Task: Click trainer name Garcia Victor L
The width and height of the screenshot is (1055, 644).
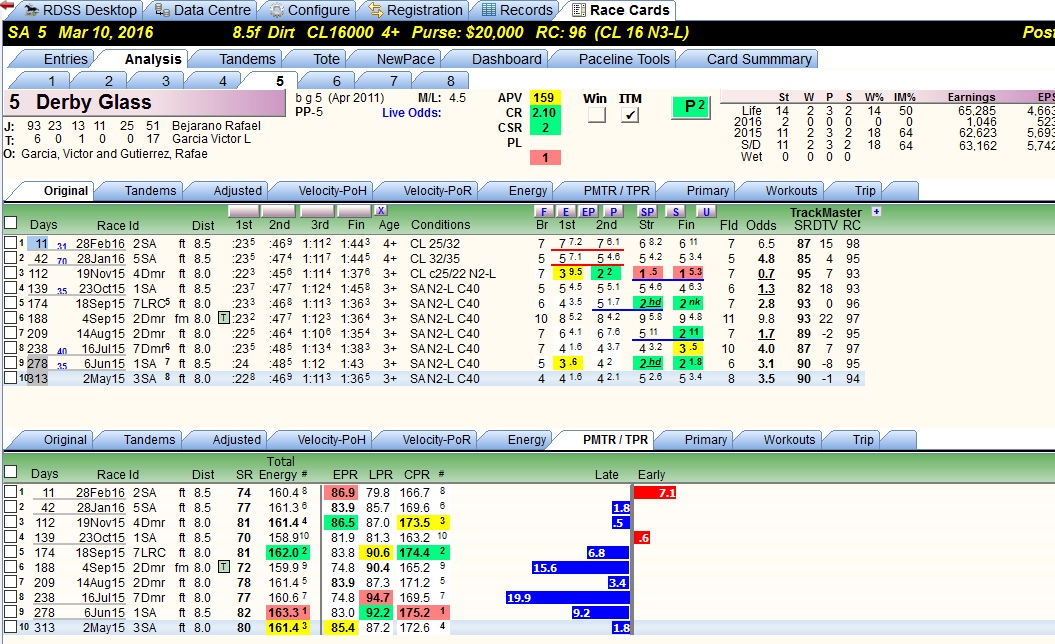Action: [x=211, y=139]
